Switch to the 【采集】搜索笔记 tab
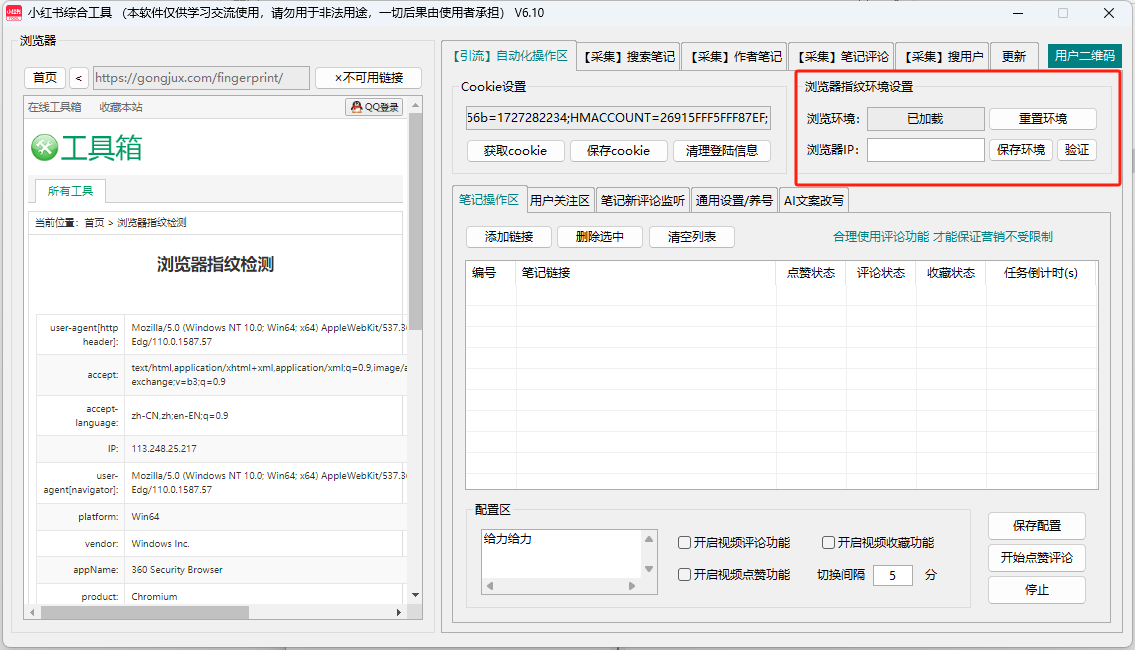Viewport: 1135px width, 650px height. click(x=628, y=56)
